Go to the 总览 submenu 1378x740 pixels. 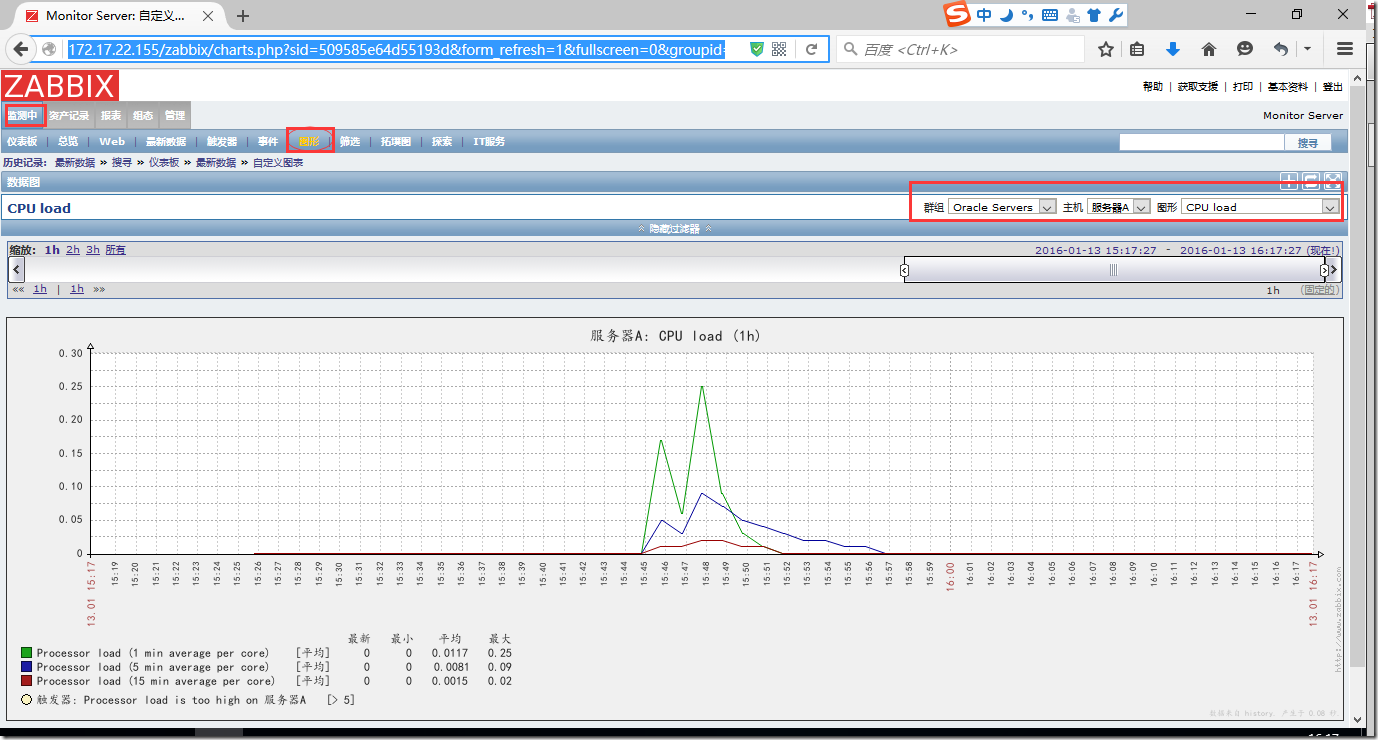[68, 142]
